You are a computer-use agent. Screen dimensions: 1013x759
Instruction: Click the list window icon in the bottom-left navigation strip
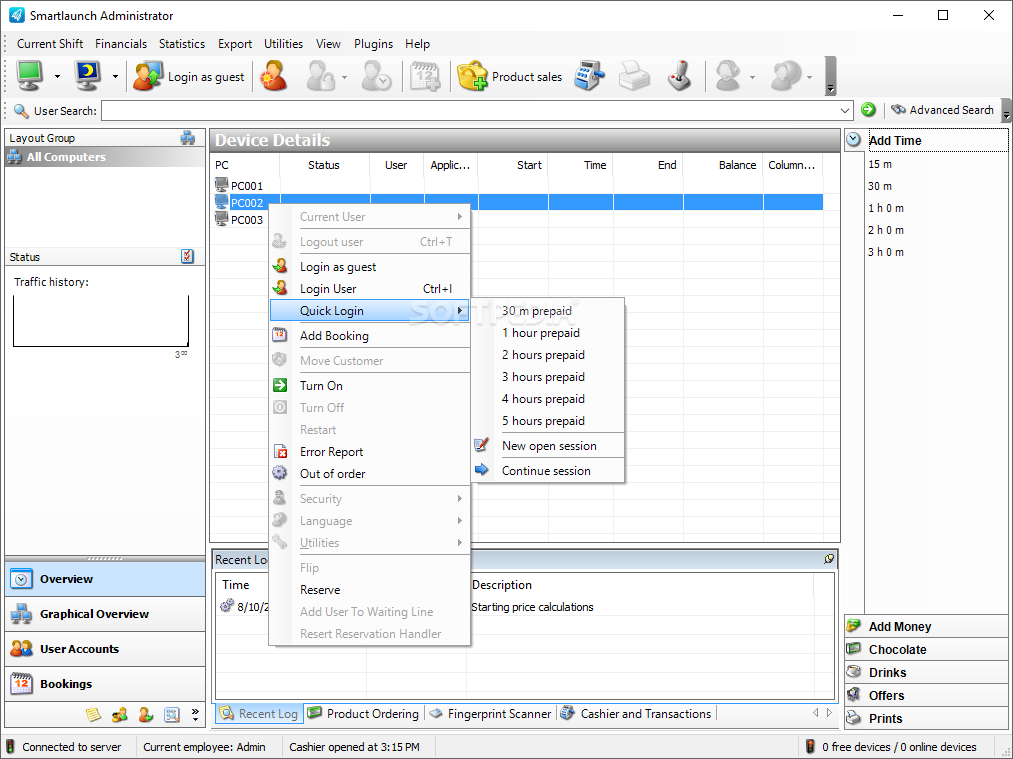coord(172,714)
